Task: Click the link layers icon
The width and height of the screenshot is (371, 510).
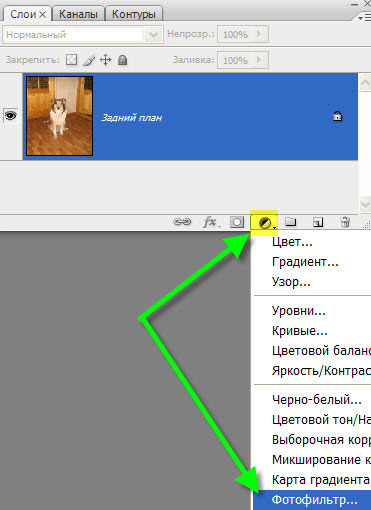Action: click(182, 221)
